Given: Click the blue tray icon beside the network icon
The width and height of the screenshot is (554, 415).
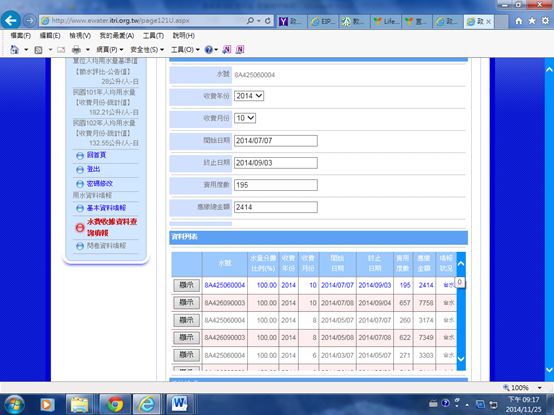Looking at the screenshot, I should [x=480, y=404].
